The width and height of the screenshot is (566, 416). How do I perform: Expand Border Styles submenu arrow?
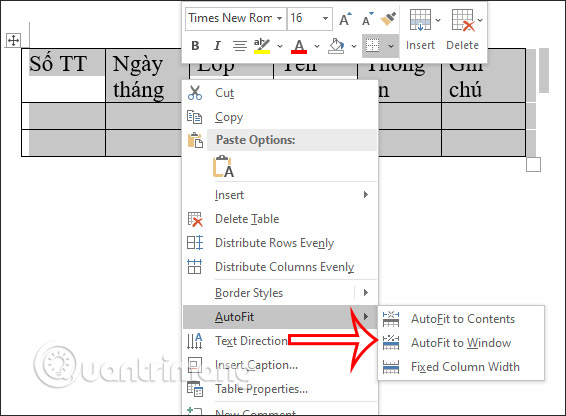pos(366,292)
